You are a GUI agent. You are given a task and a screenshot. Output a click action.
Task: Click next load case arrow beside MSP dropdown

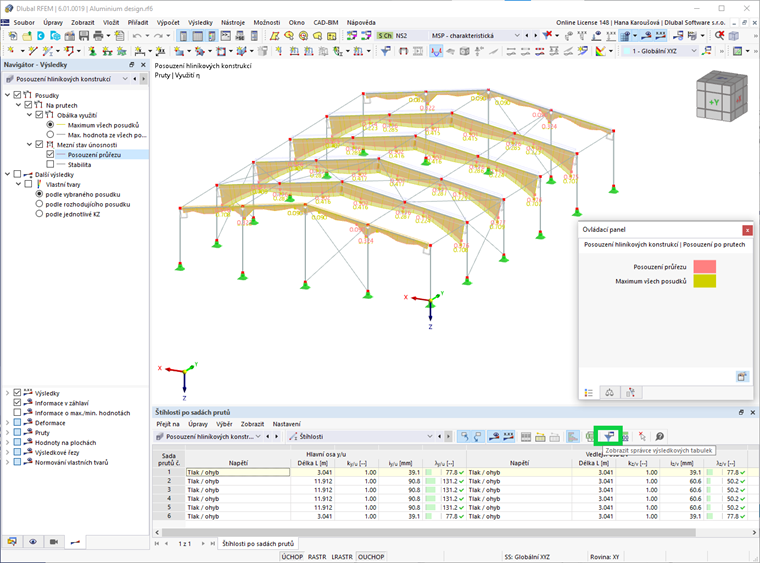536,35
